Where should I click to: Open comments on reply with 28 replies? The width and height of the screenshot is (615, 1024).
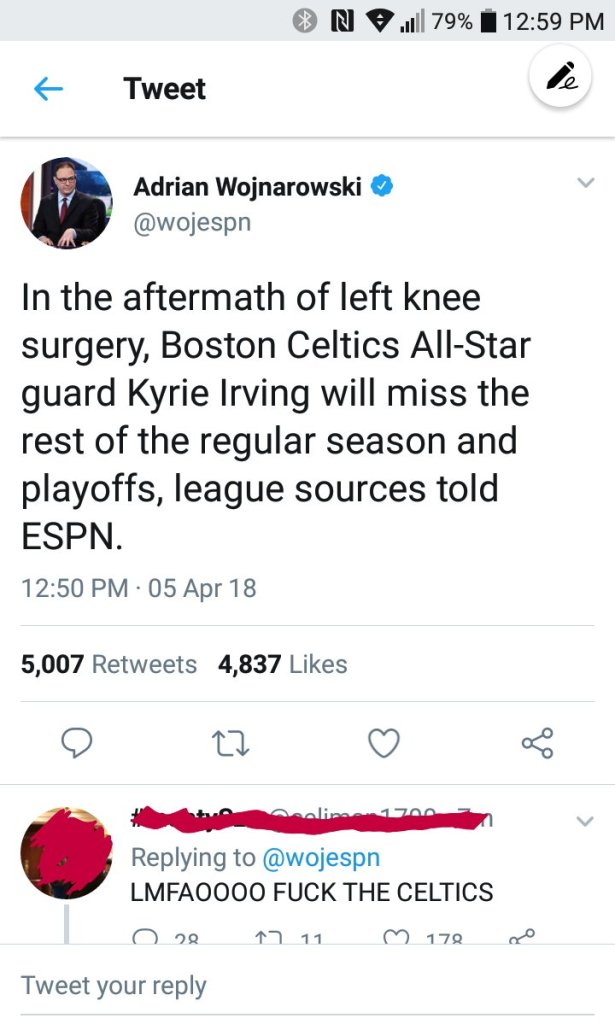coord(145,938)
